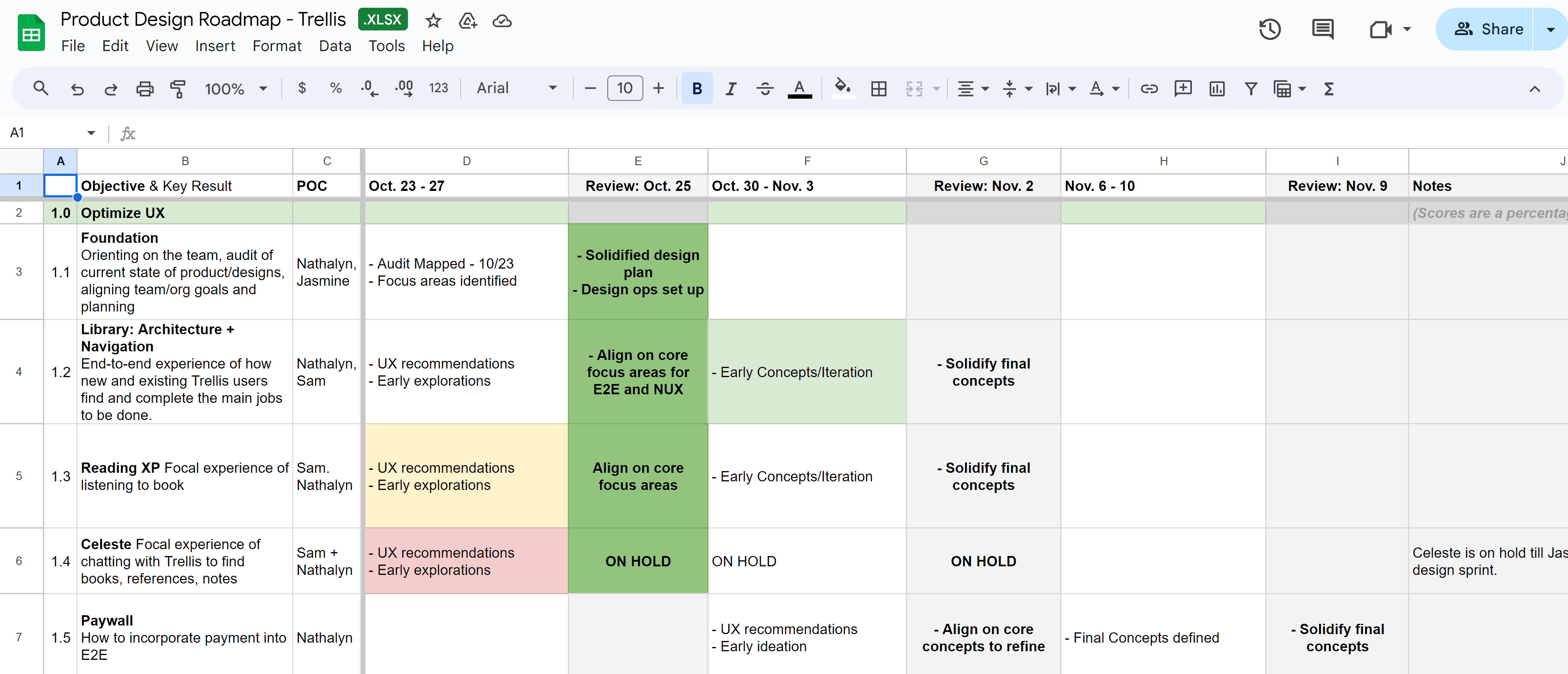Click the redo arrow icon
The height and width of the screenshot is (674, 1568).
pyautogui.click(x=110, y=89)
